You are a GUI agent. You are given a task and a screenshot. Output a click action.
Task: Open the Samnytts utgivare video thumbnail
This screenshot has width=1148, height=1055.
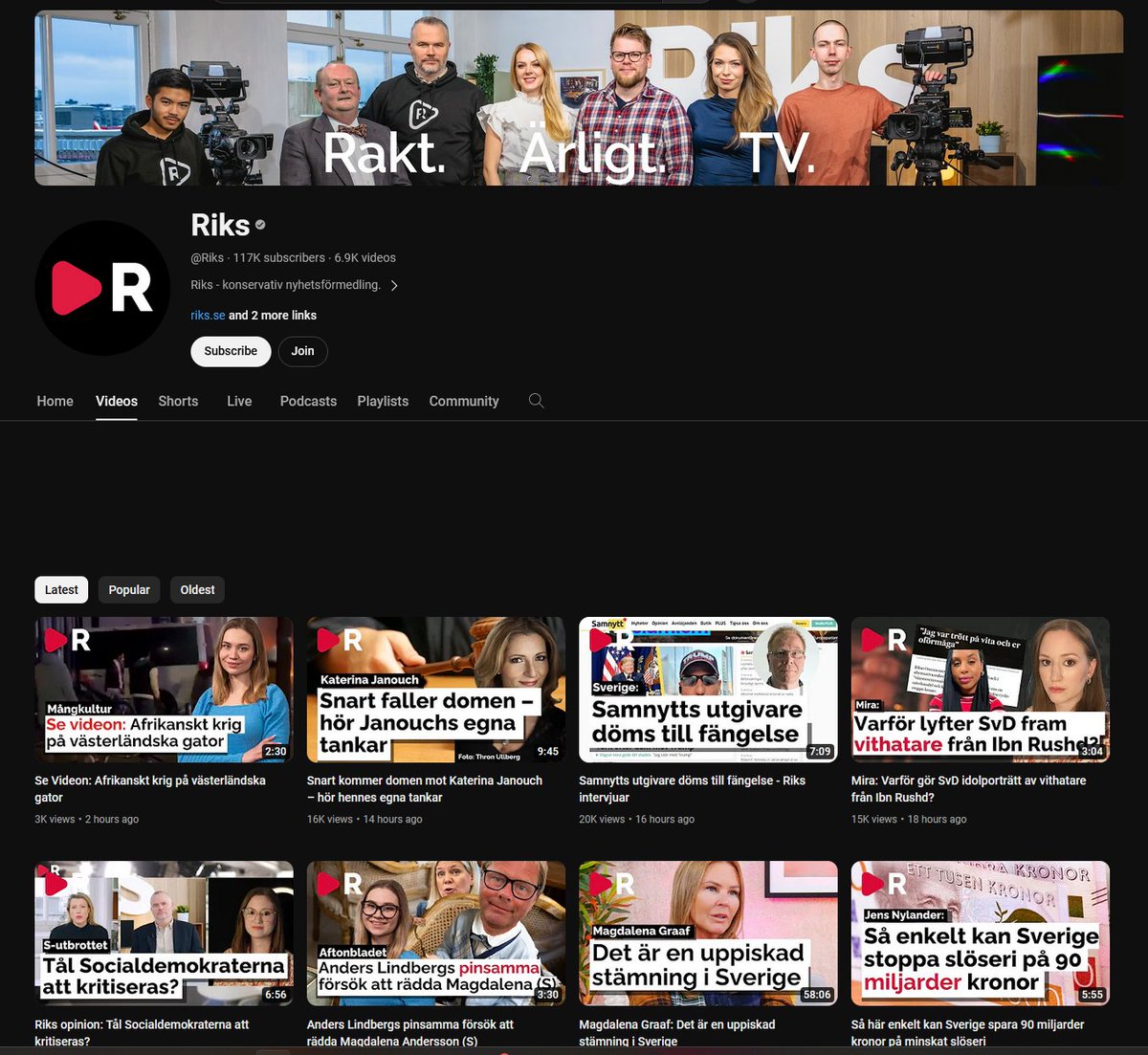coord(708,690)
